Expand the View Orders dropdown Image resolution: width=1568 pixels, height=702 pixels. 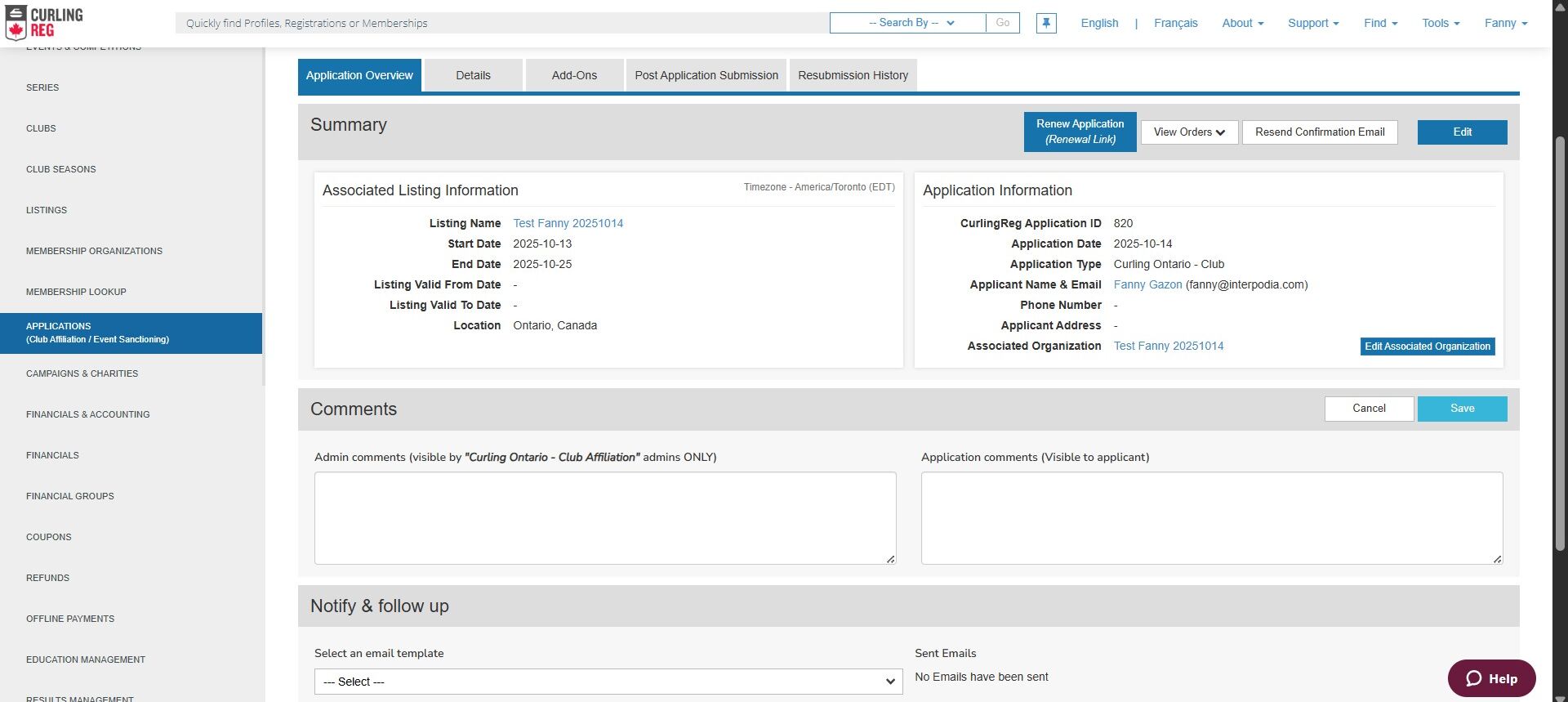[1189, 132]
